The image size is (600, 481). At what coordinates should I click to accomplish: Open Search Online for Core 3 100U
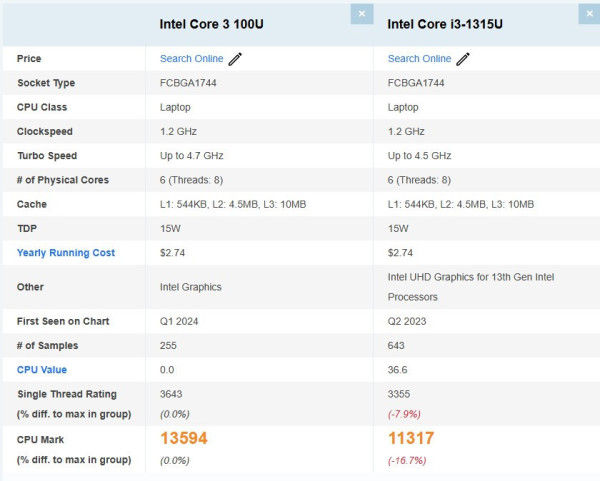[192, 59]
